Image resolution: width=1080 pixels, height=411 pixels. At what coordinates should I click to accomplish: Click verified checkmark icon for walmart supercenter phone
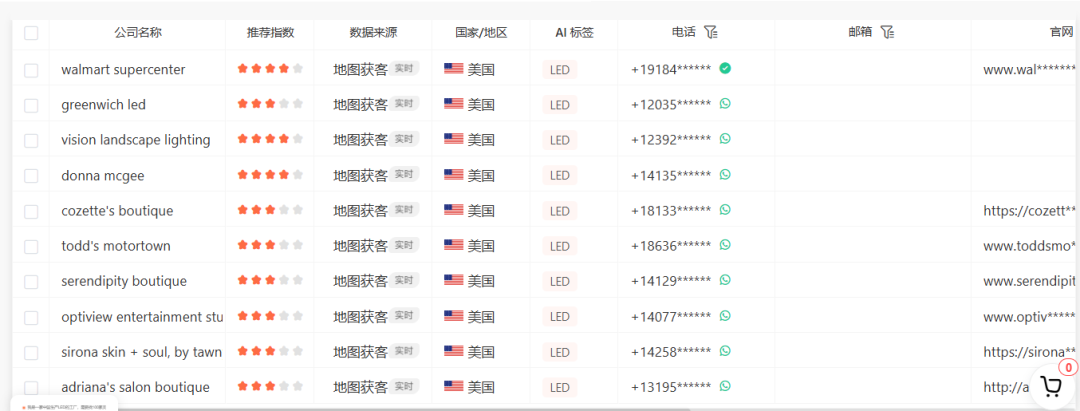tap(725, 68)
